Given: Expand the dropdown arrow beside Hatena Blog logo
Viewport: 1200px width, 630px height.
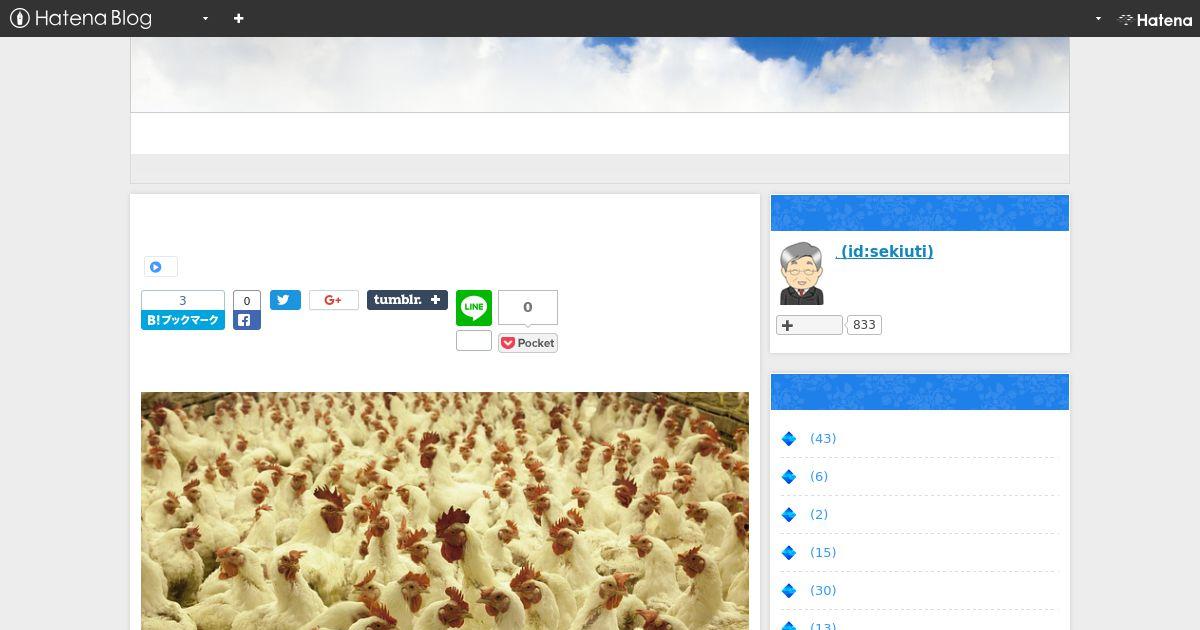Looking at the screenshot, I should (205, 18).
